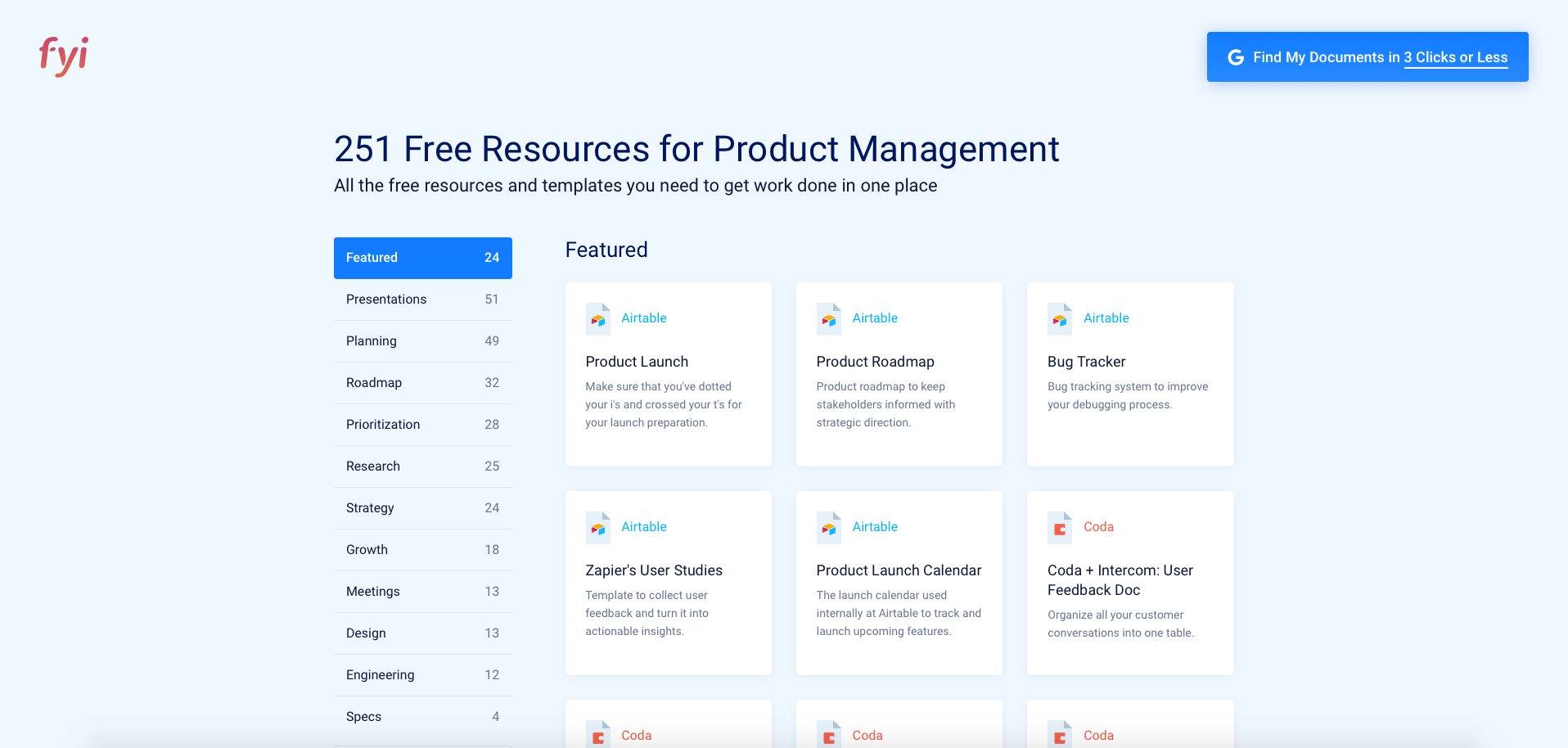Click the Airtable label on Product Roadmap card
Screen dimensions: 1568x748
coord(875,318)
